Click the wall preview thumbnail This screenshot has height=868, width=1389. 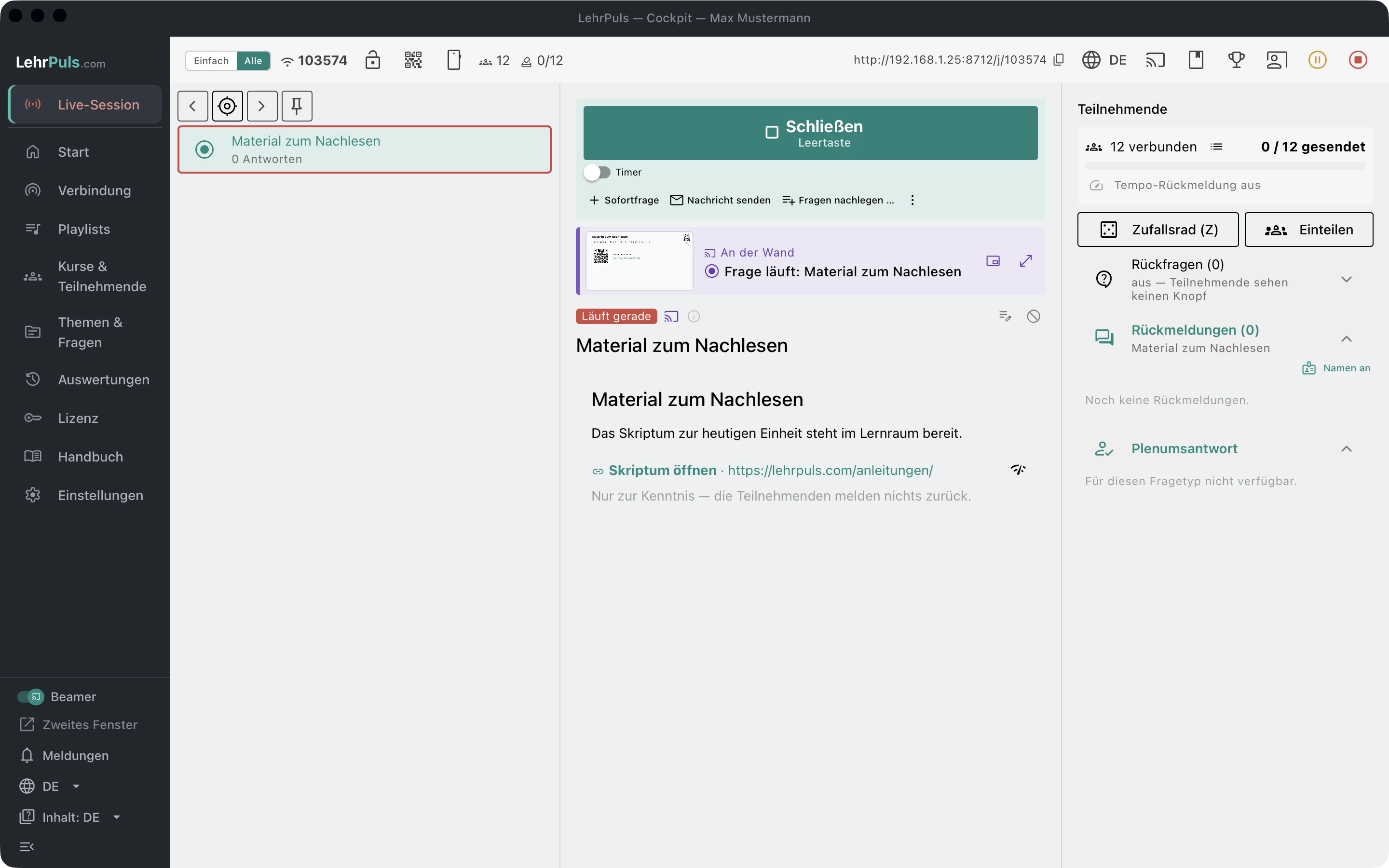point(640,261)
